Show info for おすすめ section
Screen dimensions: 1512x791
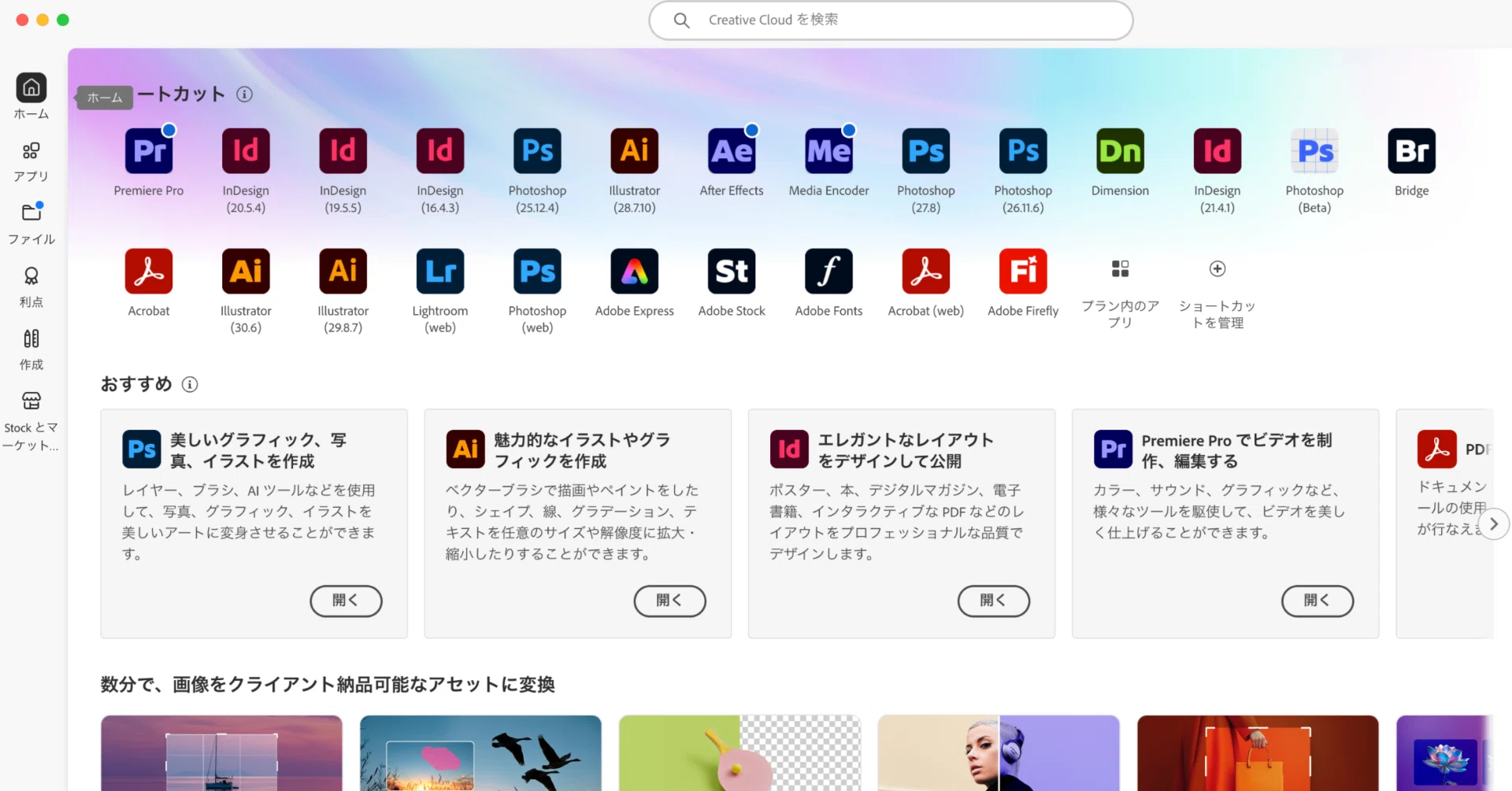pos(190,384)
